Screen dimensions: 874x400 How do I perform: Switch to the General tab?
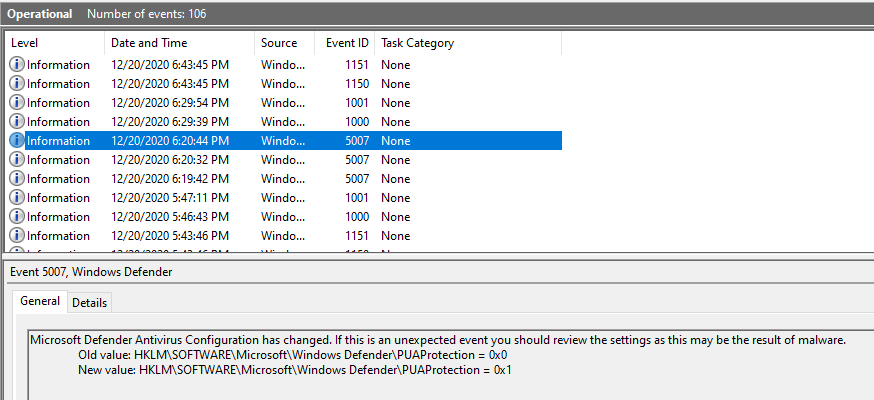40,301
